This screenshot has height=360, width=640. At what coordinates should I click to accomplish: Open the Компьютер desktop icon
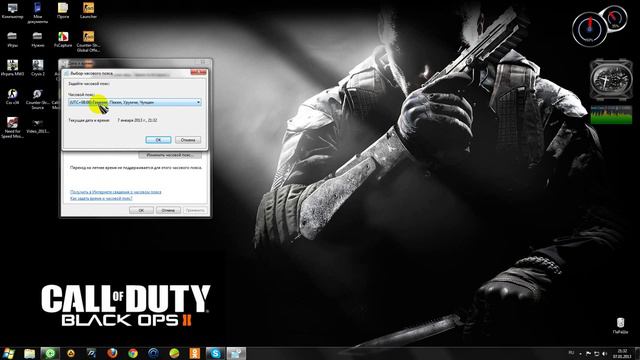tap(12, 11)
